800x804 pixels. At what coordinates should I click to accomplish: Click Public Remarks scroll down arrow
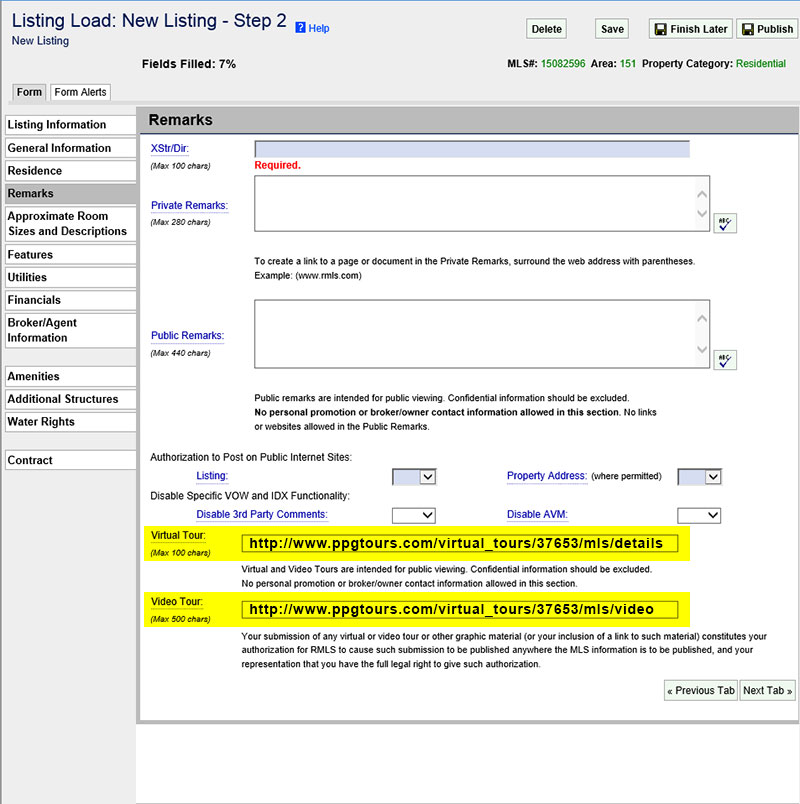703,349
